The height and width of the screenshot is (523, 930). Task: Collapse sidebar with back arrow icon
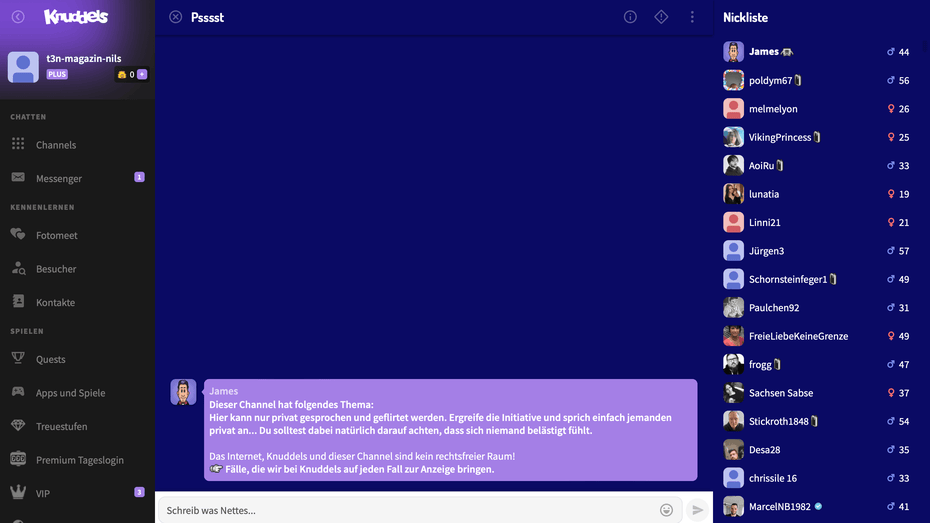coord(18,17)
